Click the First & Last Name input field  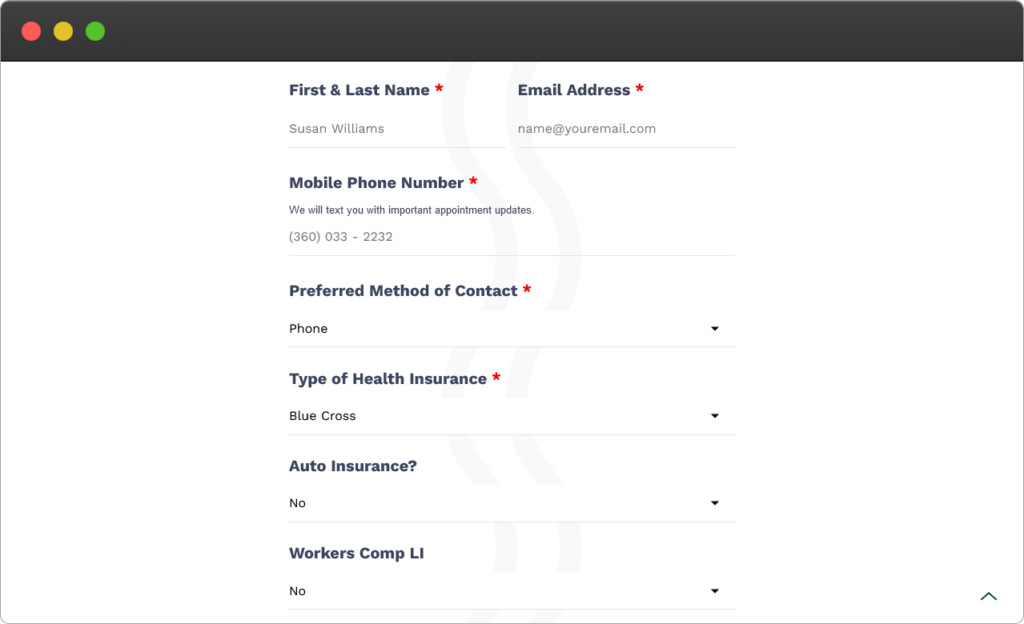397,129
